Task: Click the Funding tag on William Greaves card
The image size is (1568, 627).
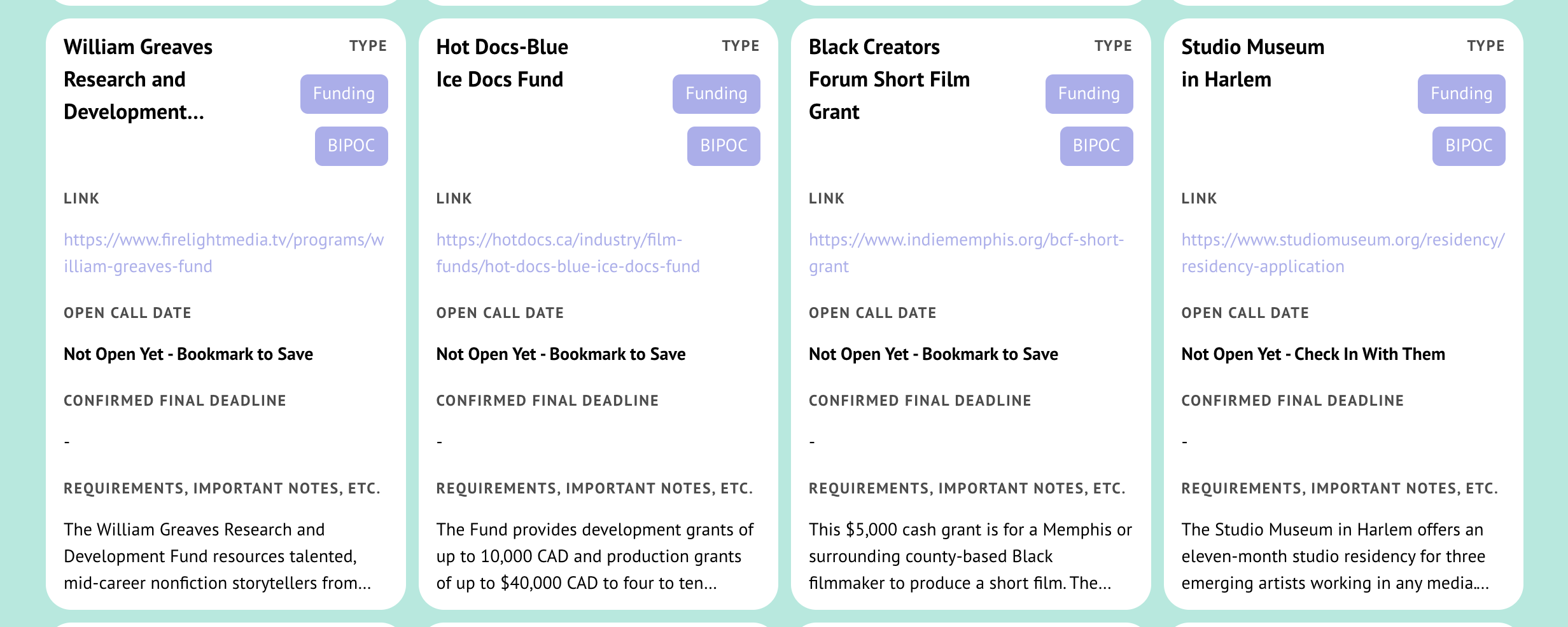Action: (x=344, y=94)
